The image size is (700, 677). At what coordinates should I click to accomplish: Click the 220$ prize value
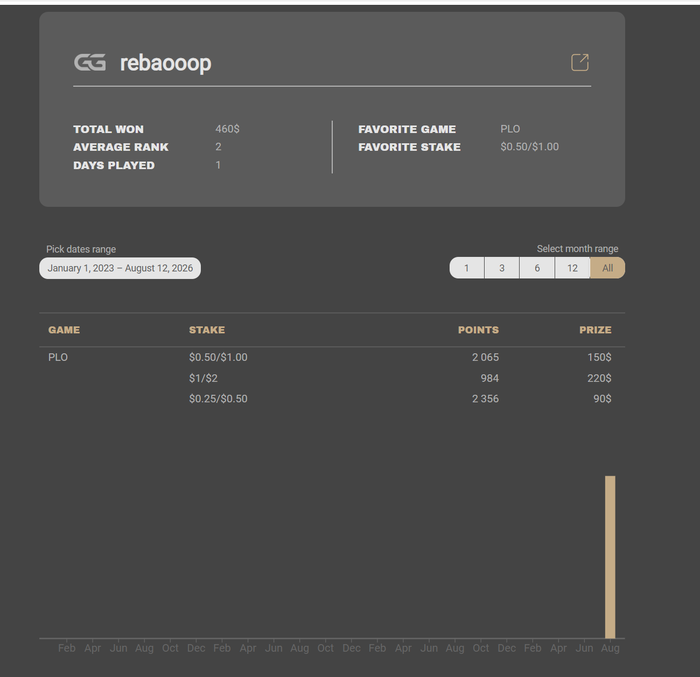coord(599,378)
